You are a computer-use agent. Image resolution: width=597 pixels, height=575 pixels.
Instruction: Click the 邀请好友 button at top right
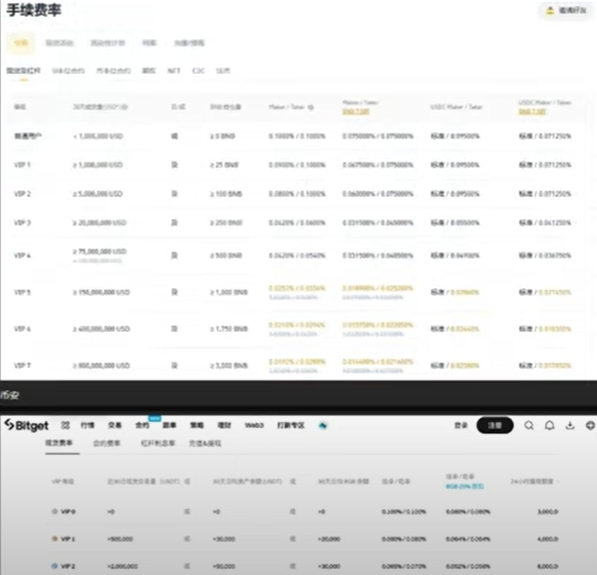click(567, 10)
